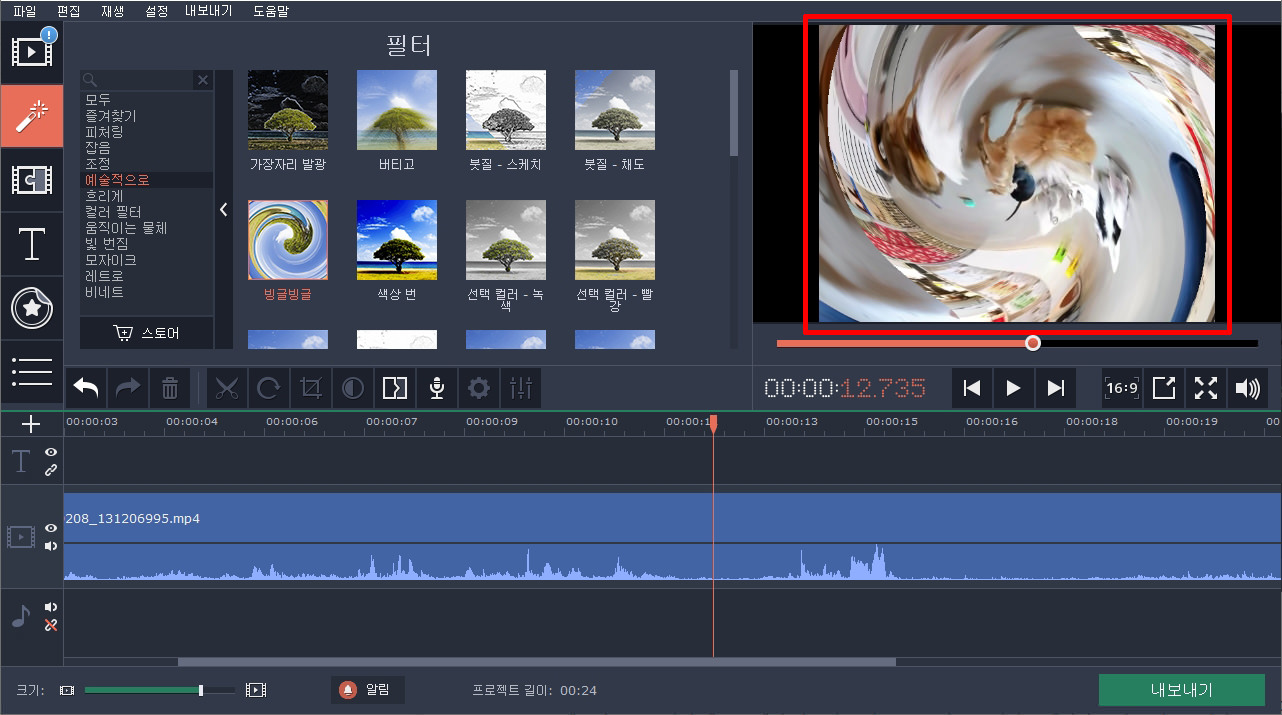Toggle title track visibility eye
The image size is (1282, 715).
(51, 452)
